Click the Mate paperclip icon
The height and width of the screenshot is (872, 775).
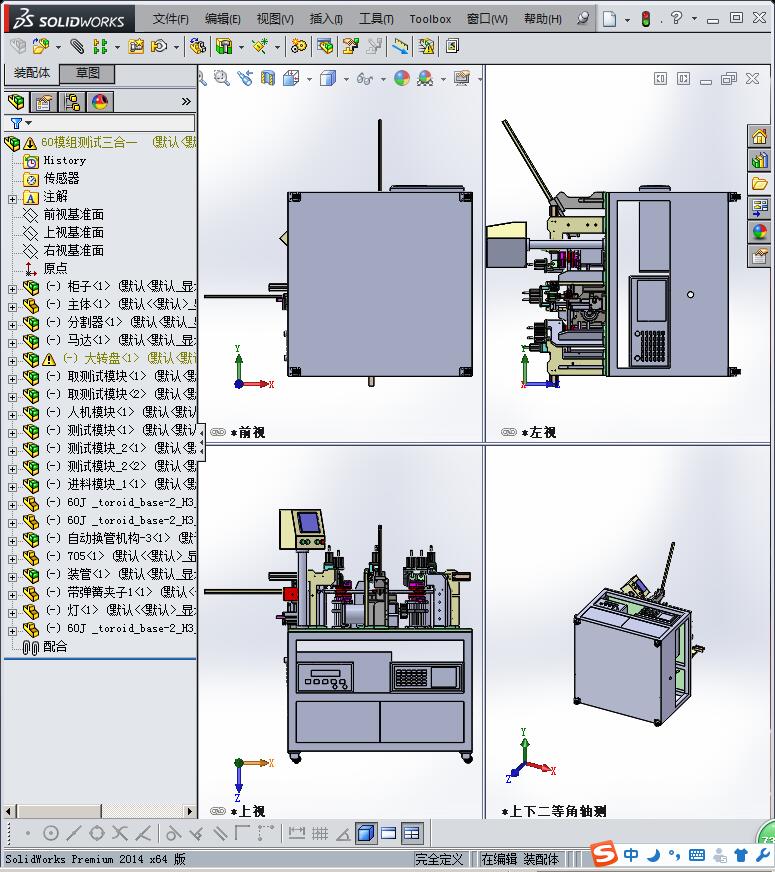pos(77,46)
